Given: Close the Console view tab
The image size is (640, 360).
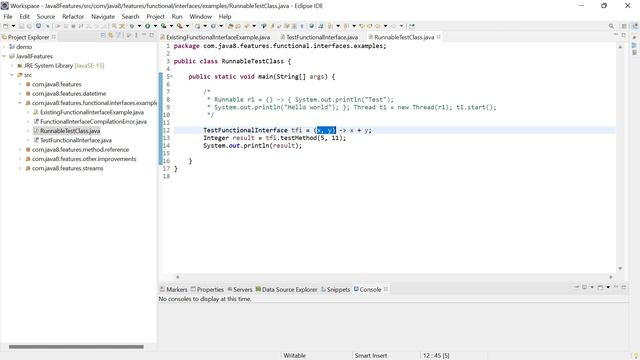Looking at the screenshot, I should click(386, 289).
